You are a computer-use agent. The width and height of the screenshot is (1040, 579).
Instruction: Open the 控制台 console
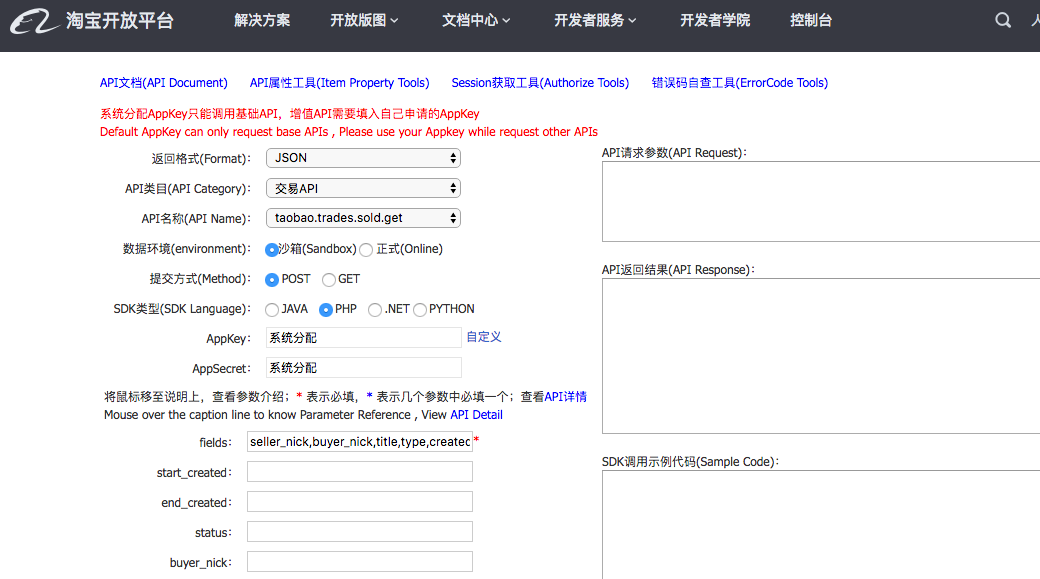coord(811,21)
